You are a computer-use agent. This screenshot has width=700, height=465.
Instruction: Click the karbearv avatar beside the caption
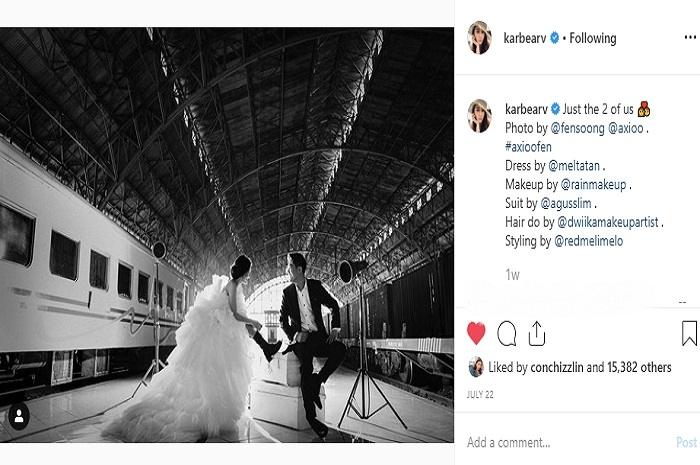[x=479, y=116]
